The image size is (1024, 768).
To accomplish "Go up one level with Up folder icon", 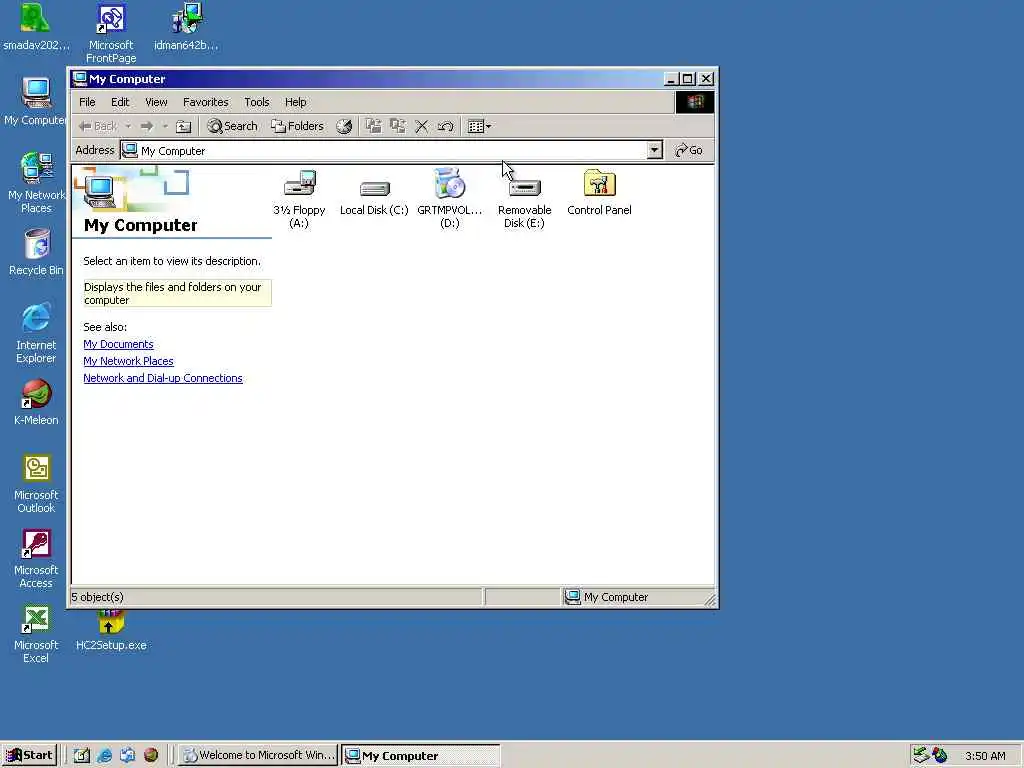I will pos(184,126).
